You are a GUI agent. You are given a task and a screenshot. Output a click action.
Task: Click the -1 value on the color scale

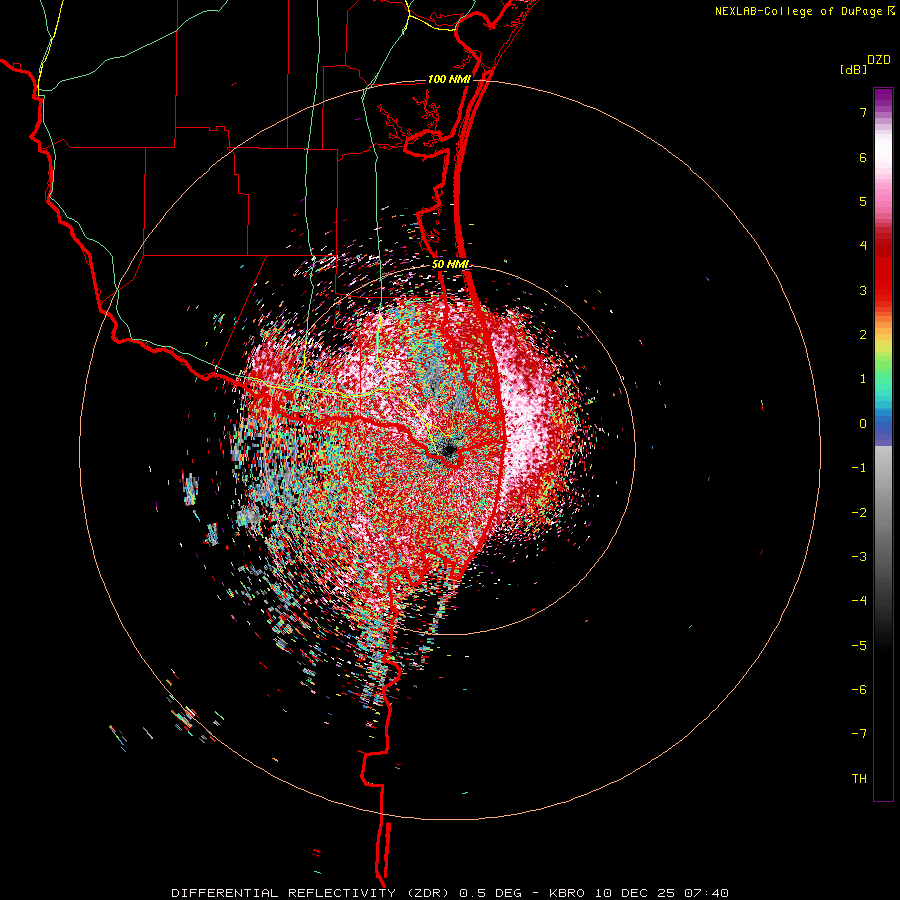(859, 468)
